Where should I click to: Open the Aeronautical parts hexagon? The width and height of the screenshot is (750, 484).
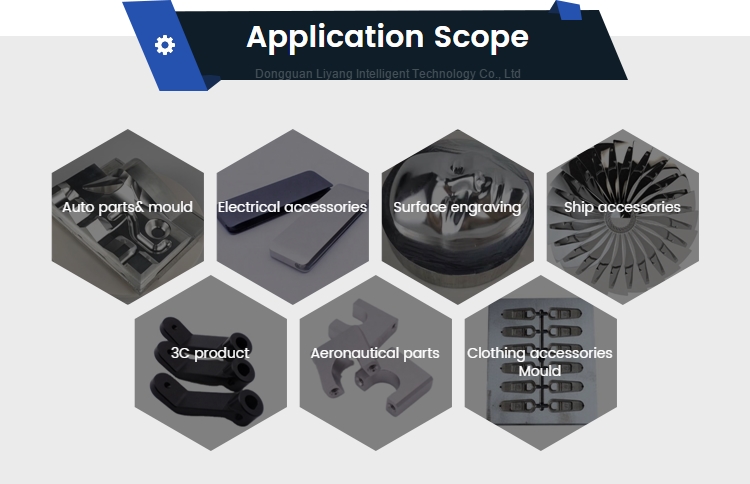click(x=376, y=363)
